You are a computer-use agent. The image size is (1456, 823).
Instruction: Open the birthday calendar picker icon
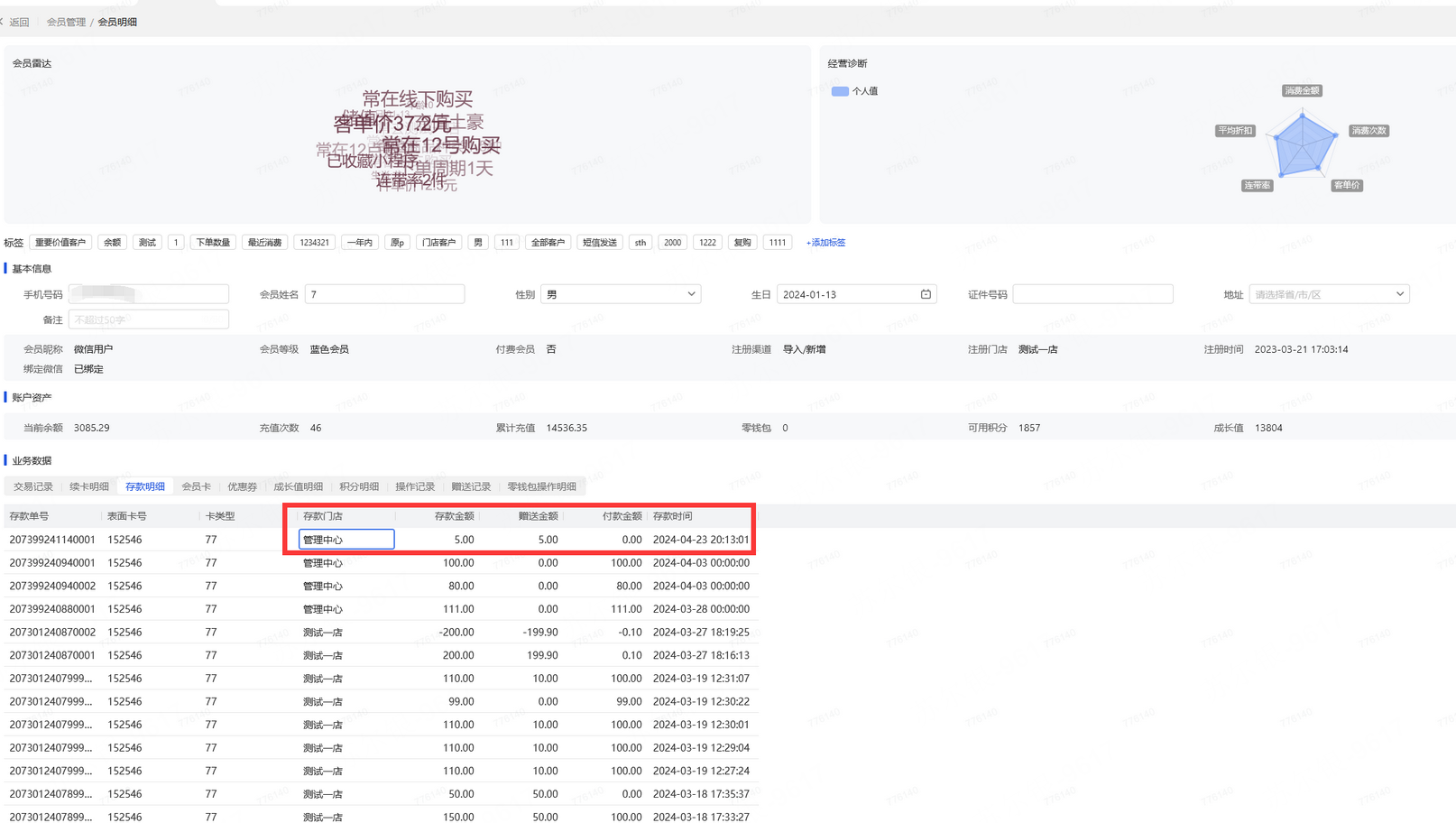[x=926, y=294]
